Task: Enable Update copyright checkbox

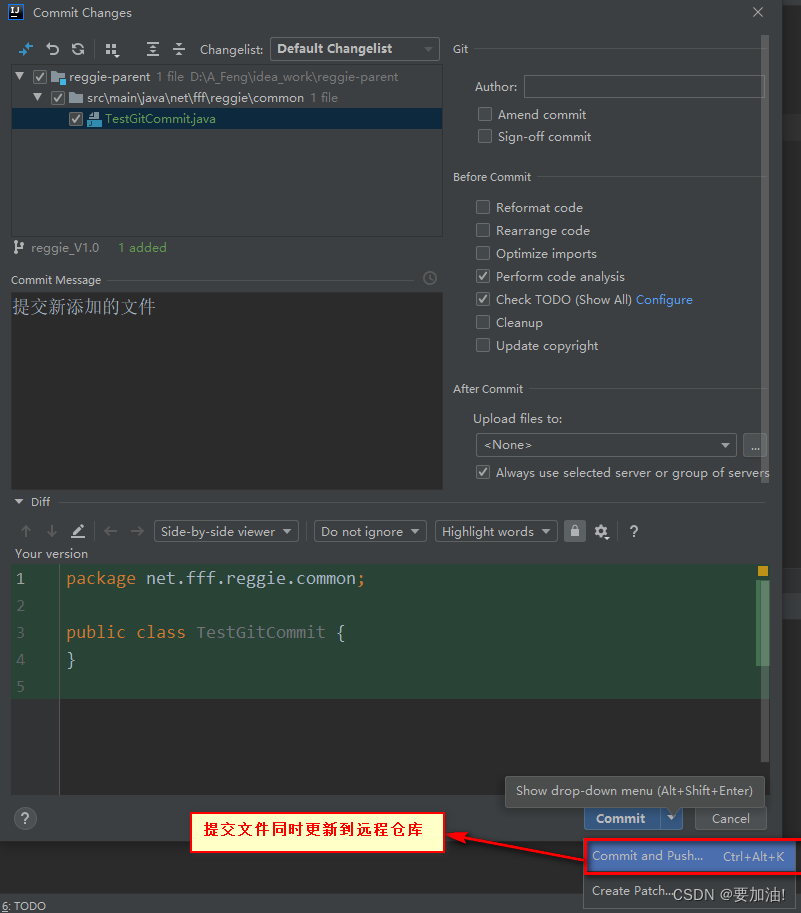Action: 483,345
